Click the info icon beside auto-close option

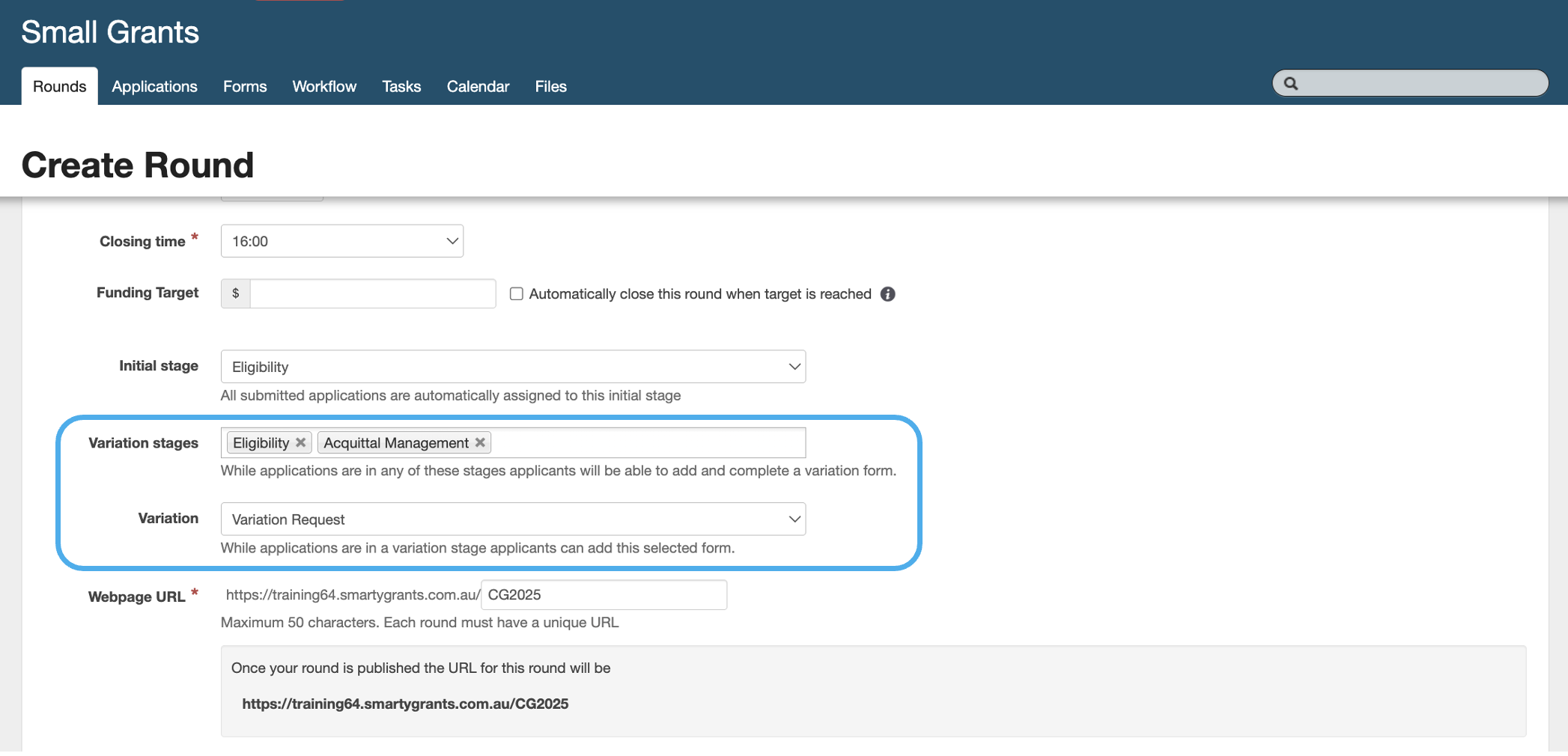pos(887,294)
